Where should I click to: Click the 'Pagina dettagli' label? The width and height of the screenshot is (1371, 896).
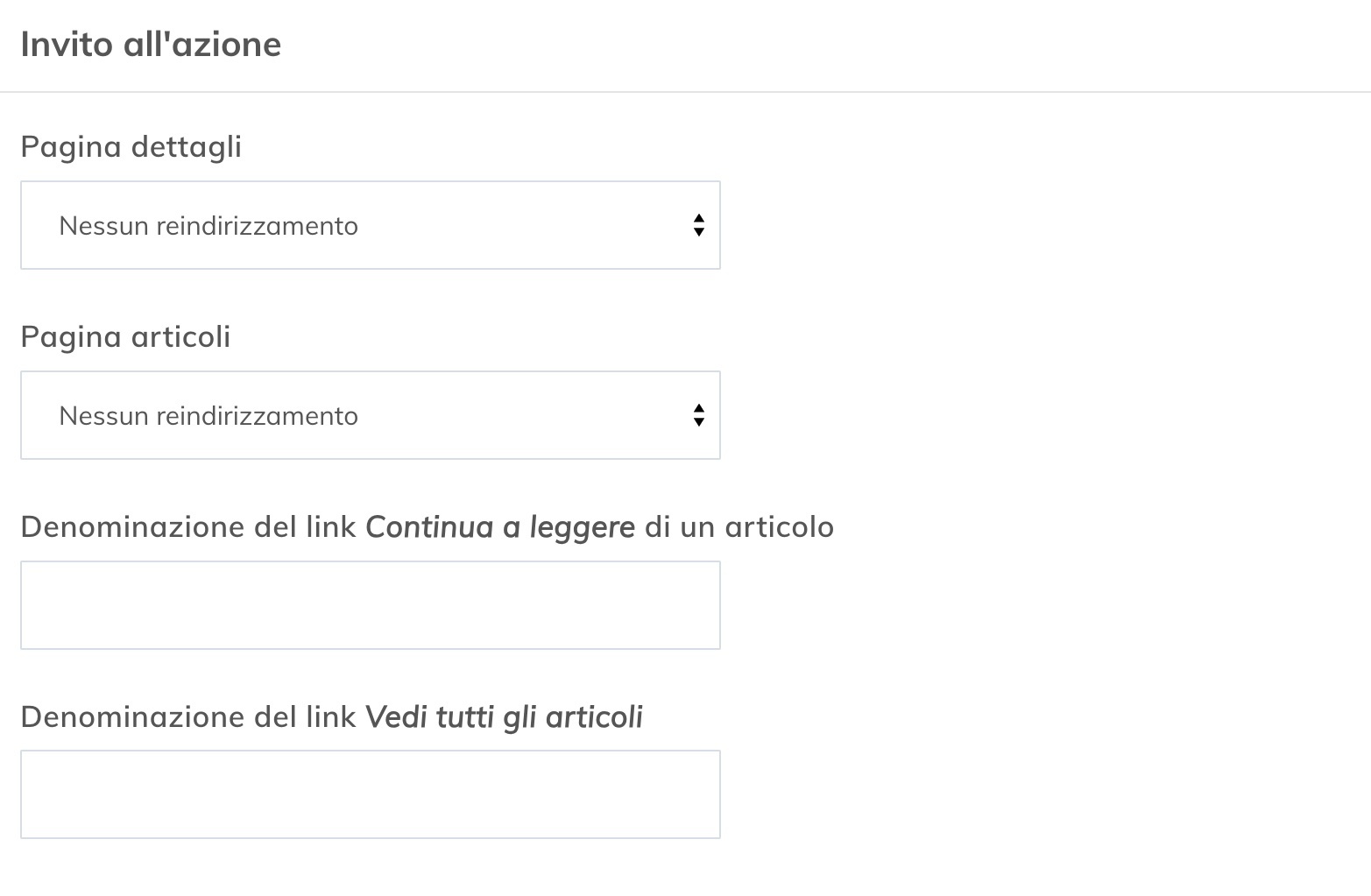[131, 146]
